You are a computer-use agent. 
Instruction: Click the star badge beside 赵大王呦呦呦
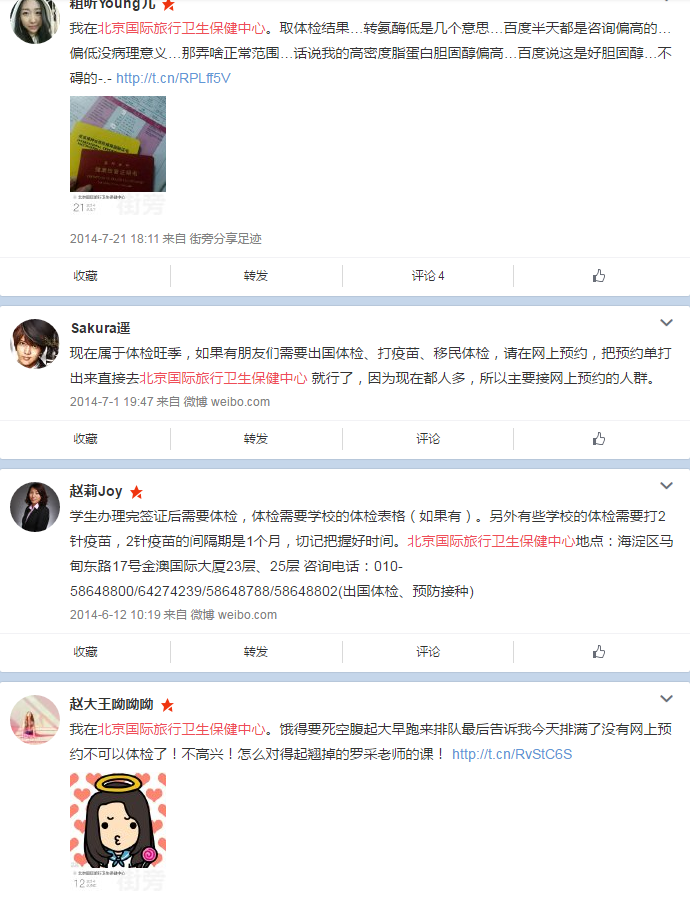pyautogui.click(x=167, y=705)
